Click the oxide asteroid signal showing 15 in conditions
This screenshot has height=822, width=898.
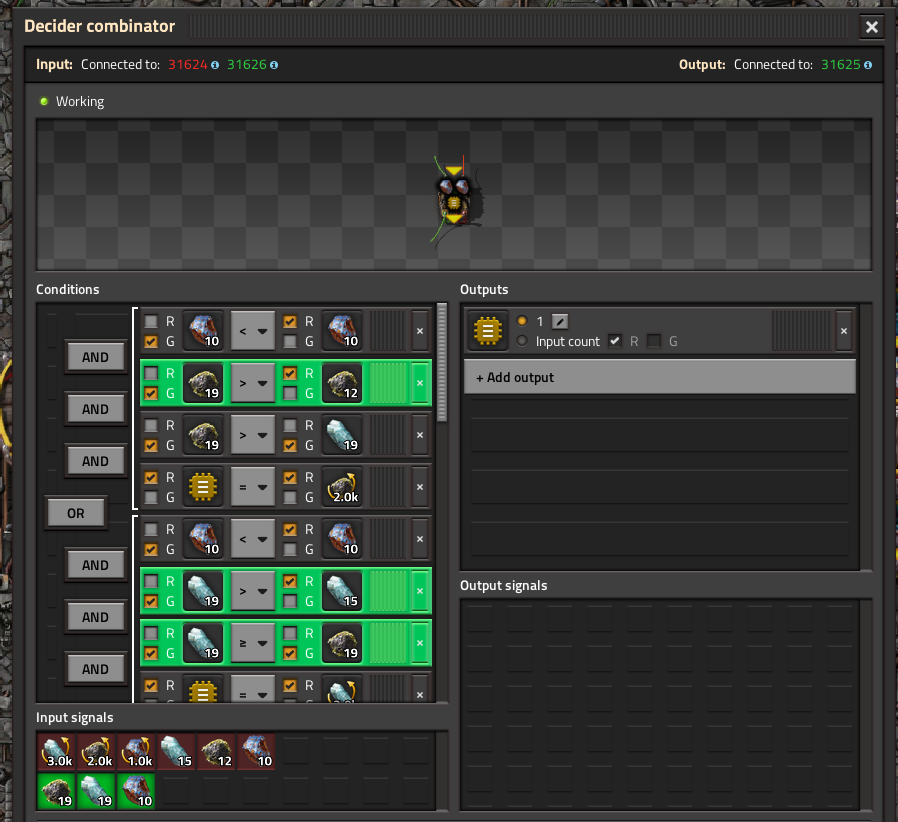pyautogui.click(x=342, y=591)
